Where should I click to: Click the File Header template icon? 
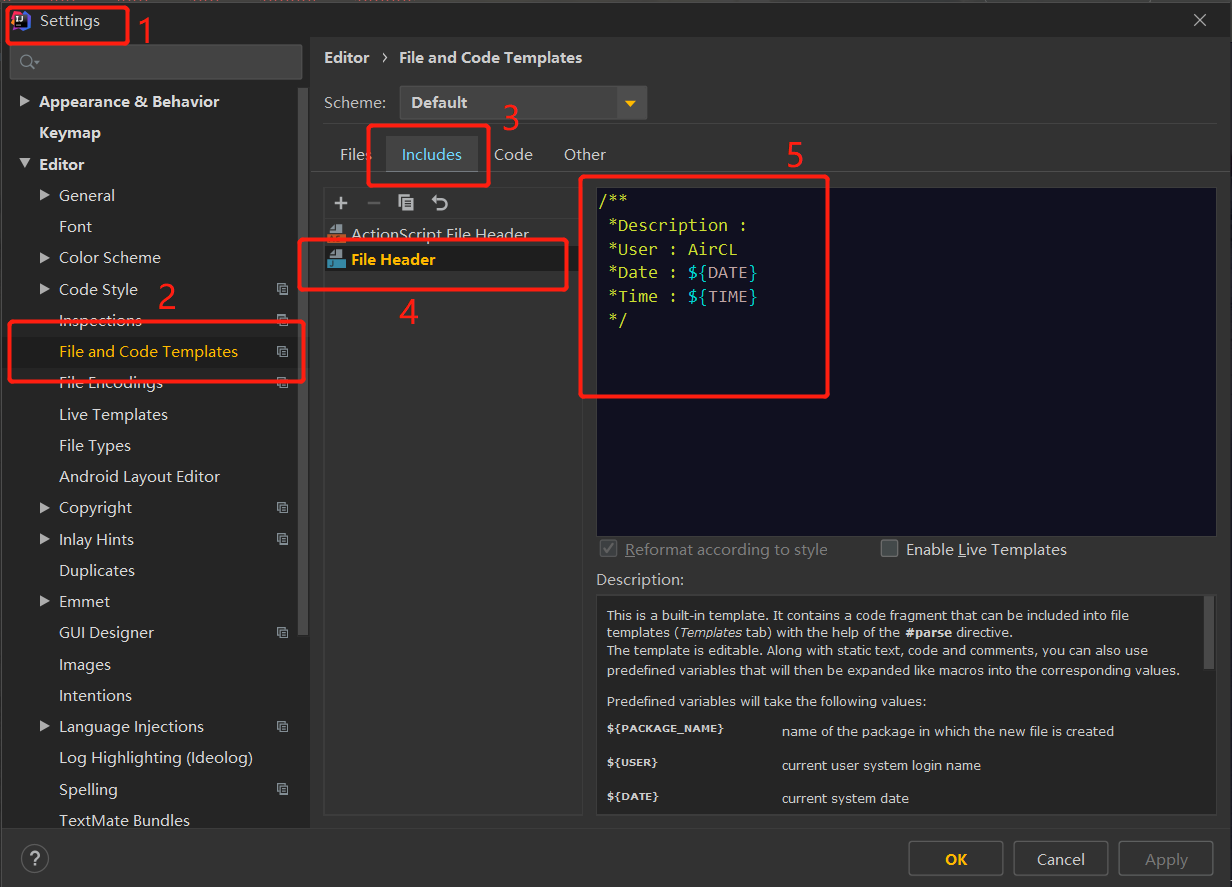tap(336, 259)
